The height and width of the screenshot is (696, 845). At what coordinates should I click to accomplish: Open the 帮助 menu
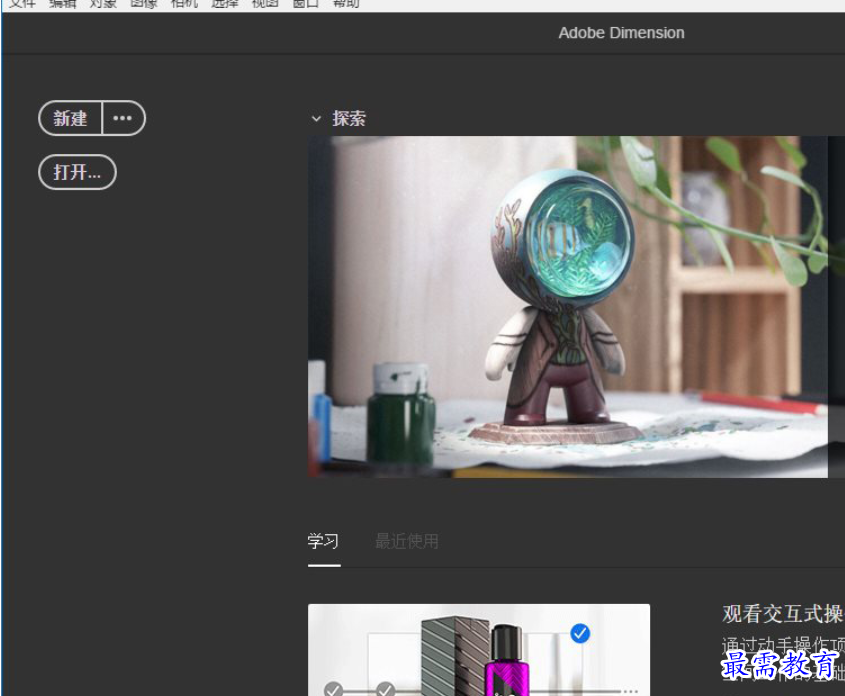(346, 3)
